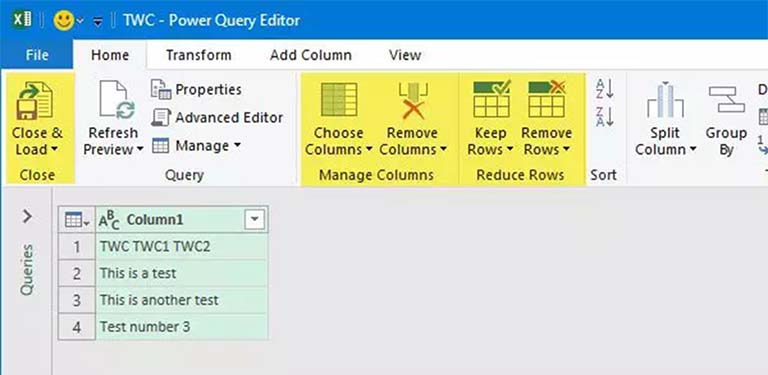This screenshot has width=768, height=375.
Task: Open the Column1 filter dropdown
Action: [255, 220]
